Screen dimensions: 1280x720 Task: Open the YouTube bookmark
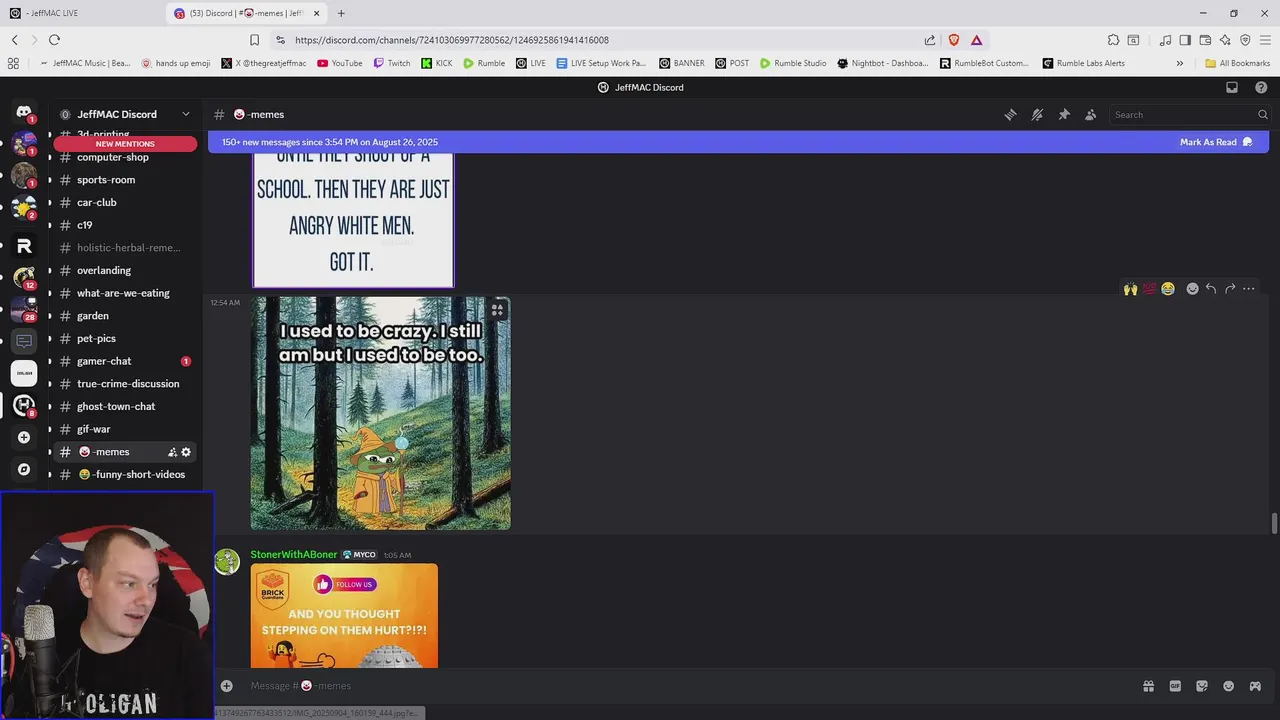(340, 63)
